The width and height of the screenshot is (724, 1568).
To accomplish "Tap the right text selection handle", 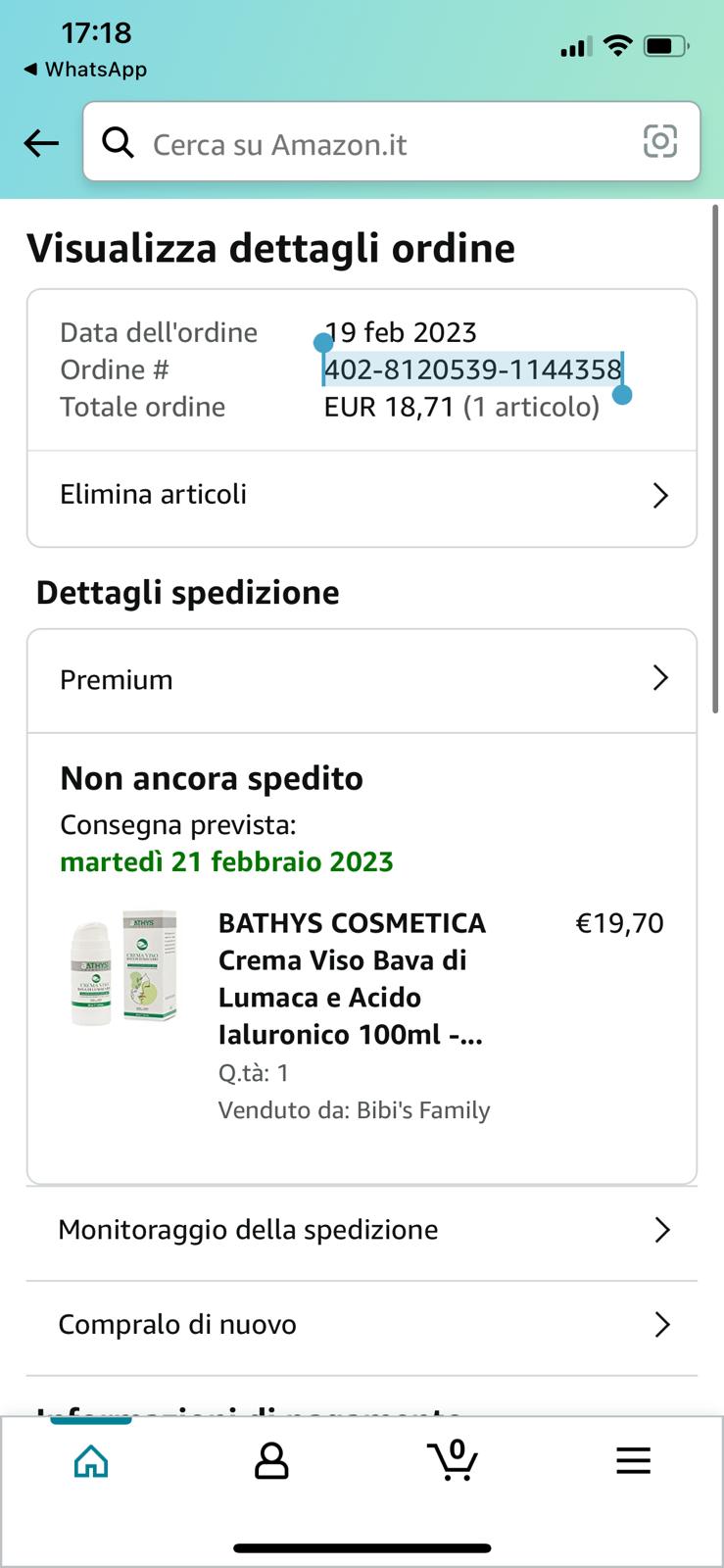I will [621, 394].
